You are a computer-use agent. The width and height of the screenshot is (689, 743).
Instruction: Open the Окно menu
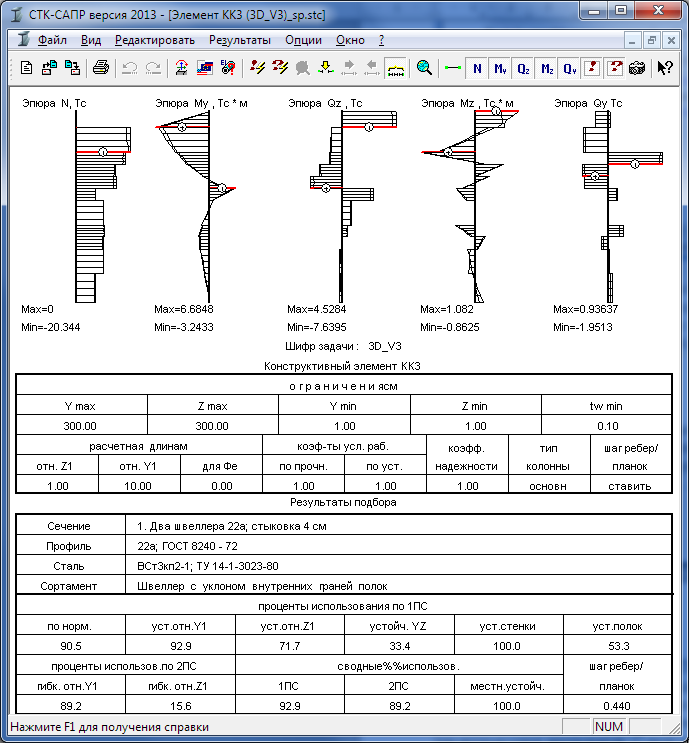(x=350, y=40)
